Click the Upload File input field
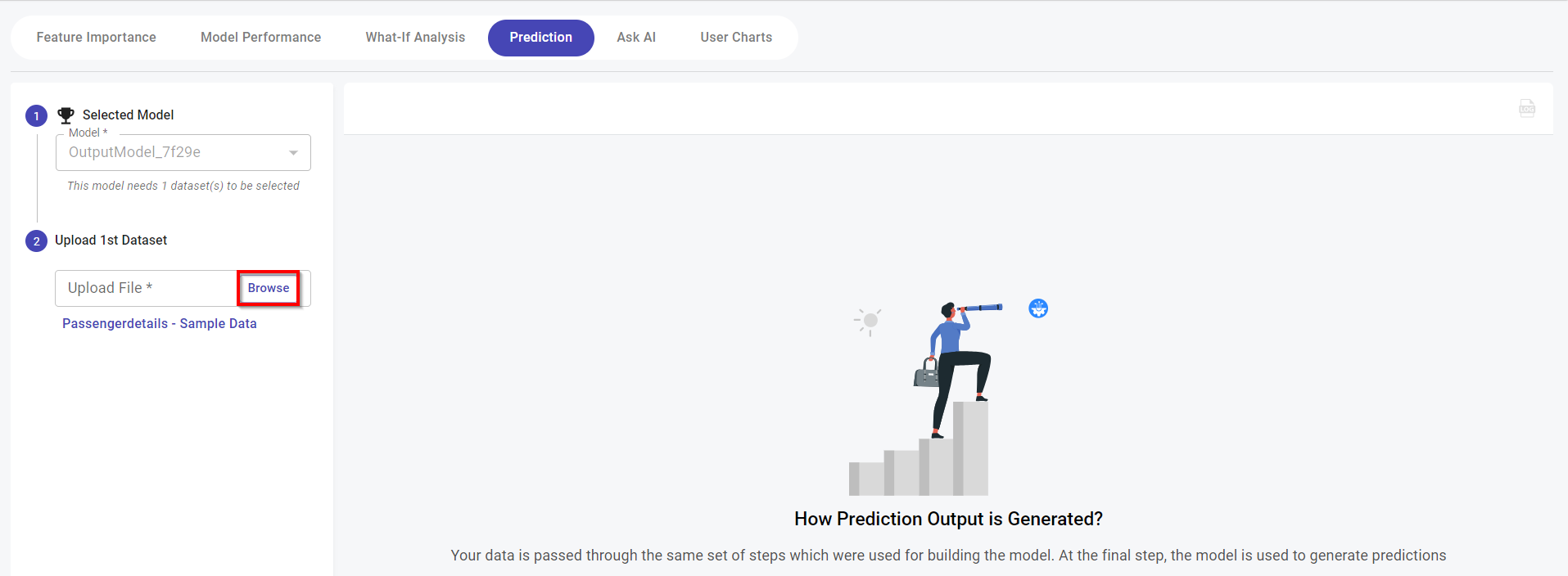This screenshot has width=1568, height=576. pyautogui.click(x=146, y=288)
